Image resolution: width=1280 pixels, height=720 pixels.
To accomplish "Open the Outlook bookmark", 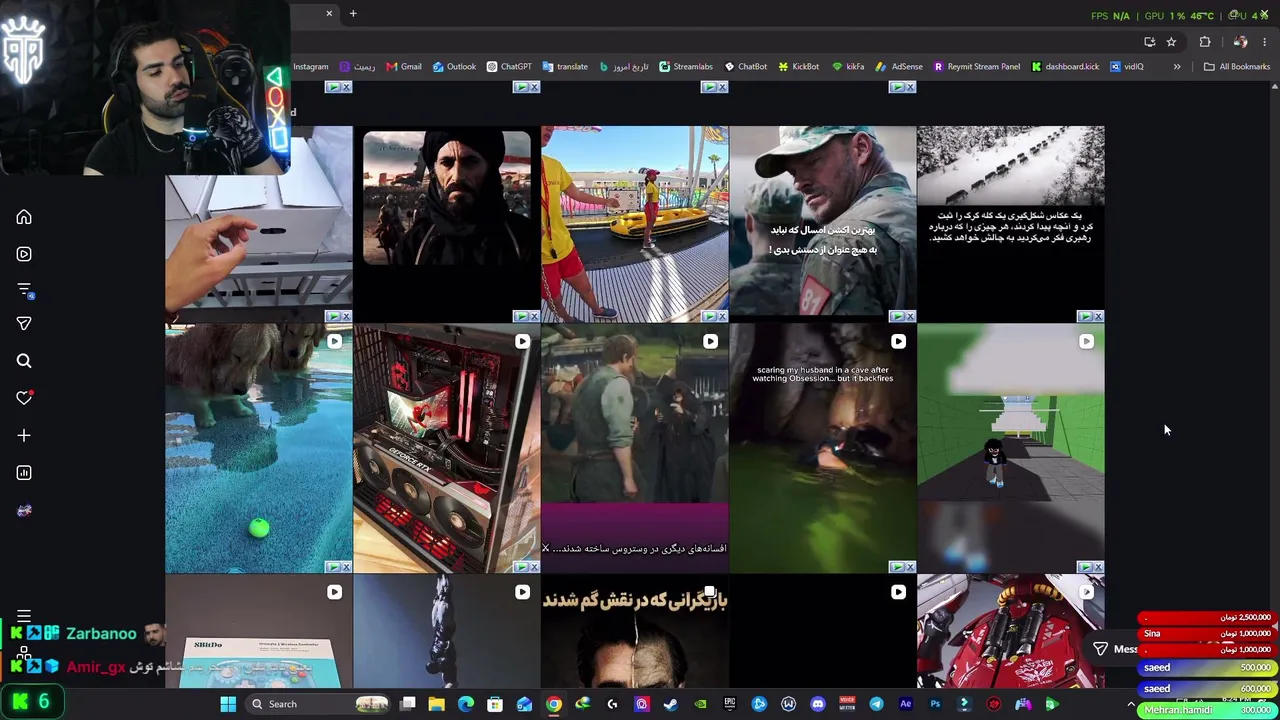I will point(454,67).
